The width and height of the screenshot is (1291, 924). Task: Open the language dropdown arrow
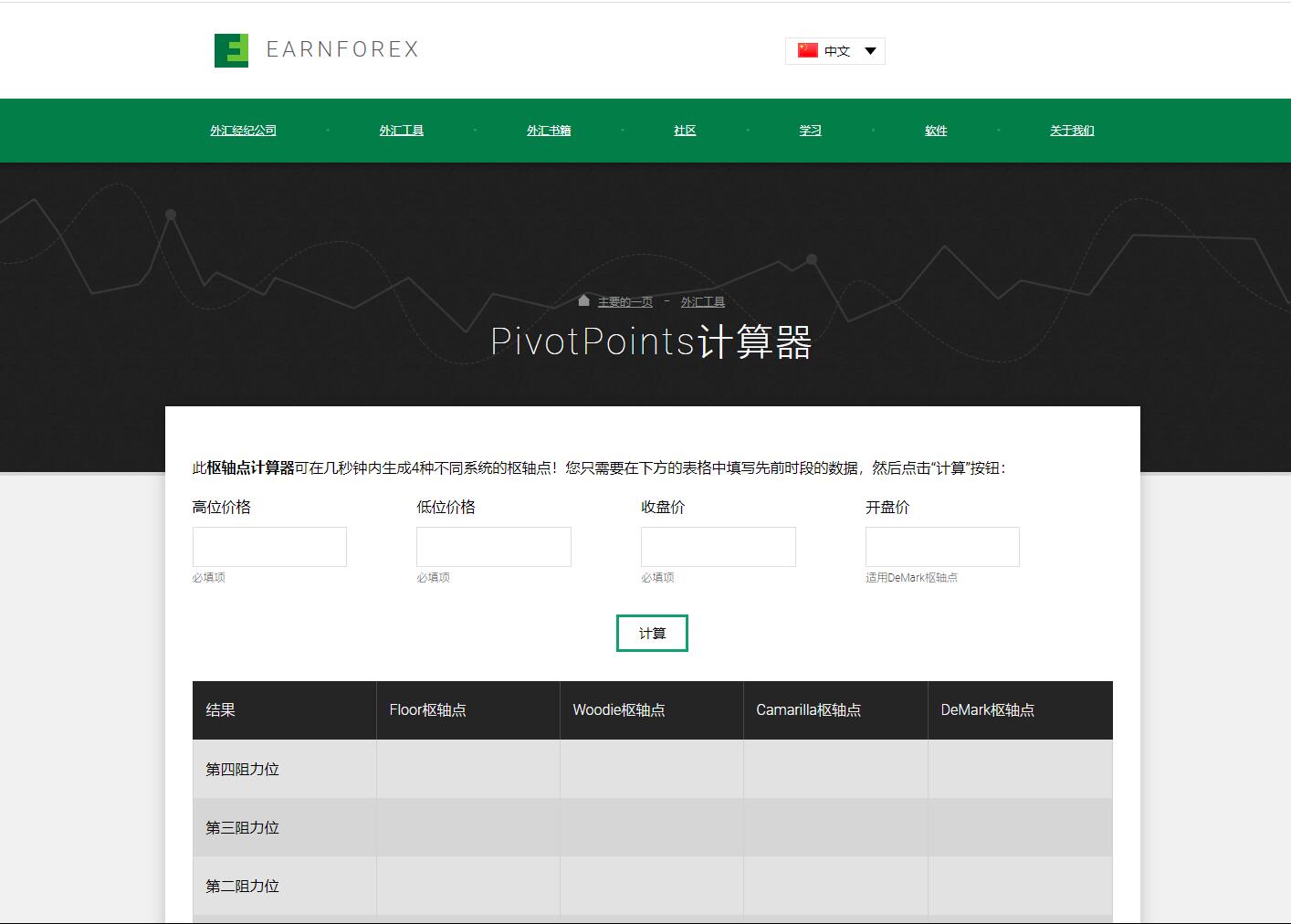point(870,51)
